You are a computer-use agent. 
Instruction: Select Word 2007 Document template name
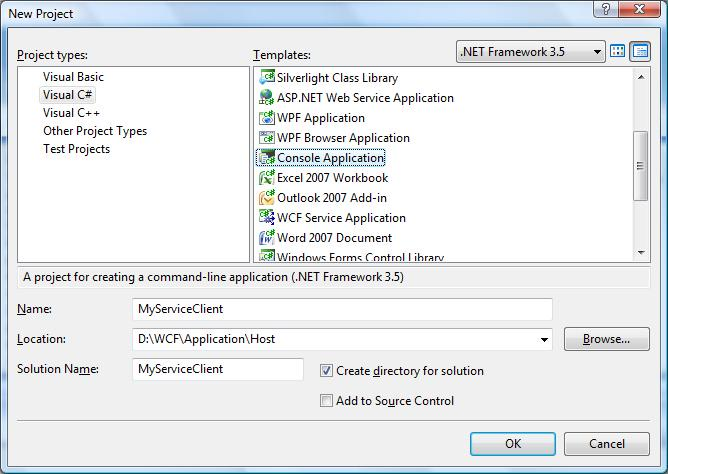coord(334,238)
